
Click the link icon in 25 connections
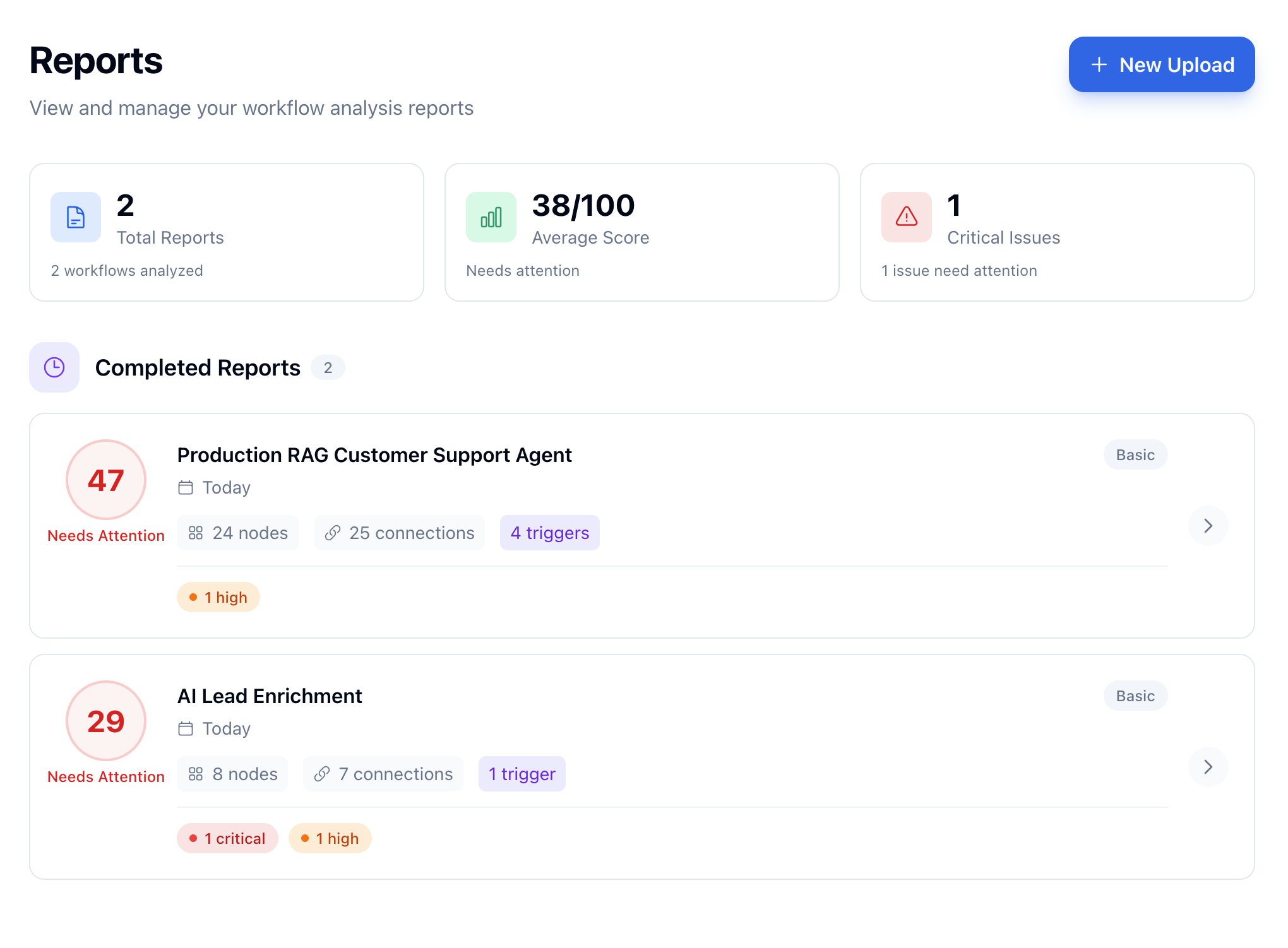tap(333, 533)
